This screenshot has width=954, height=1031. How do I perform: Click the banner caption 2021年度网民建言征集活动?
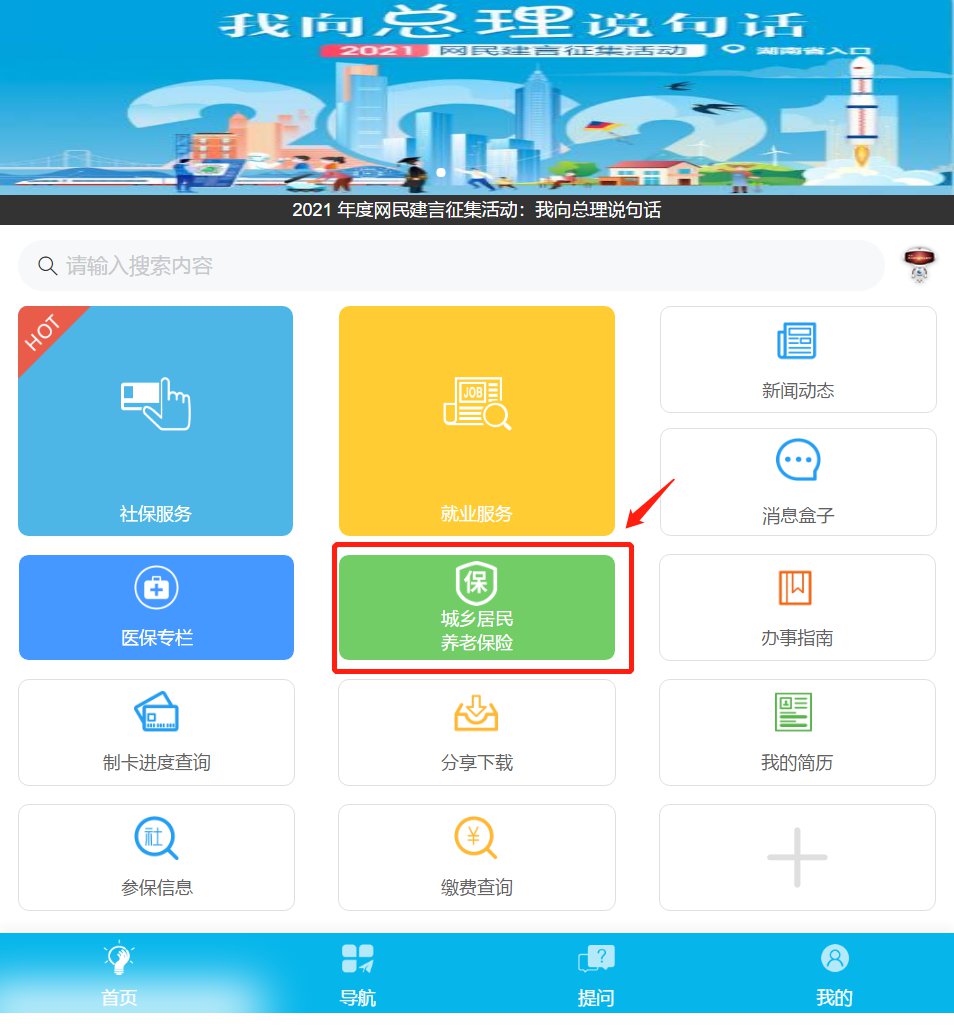[x=477, y=210]
